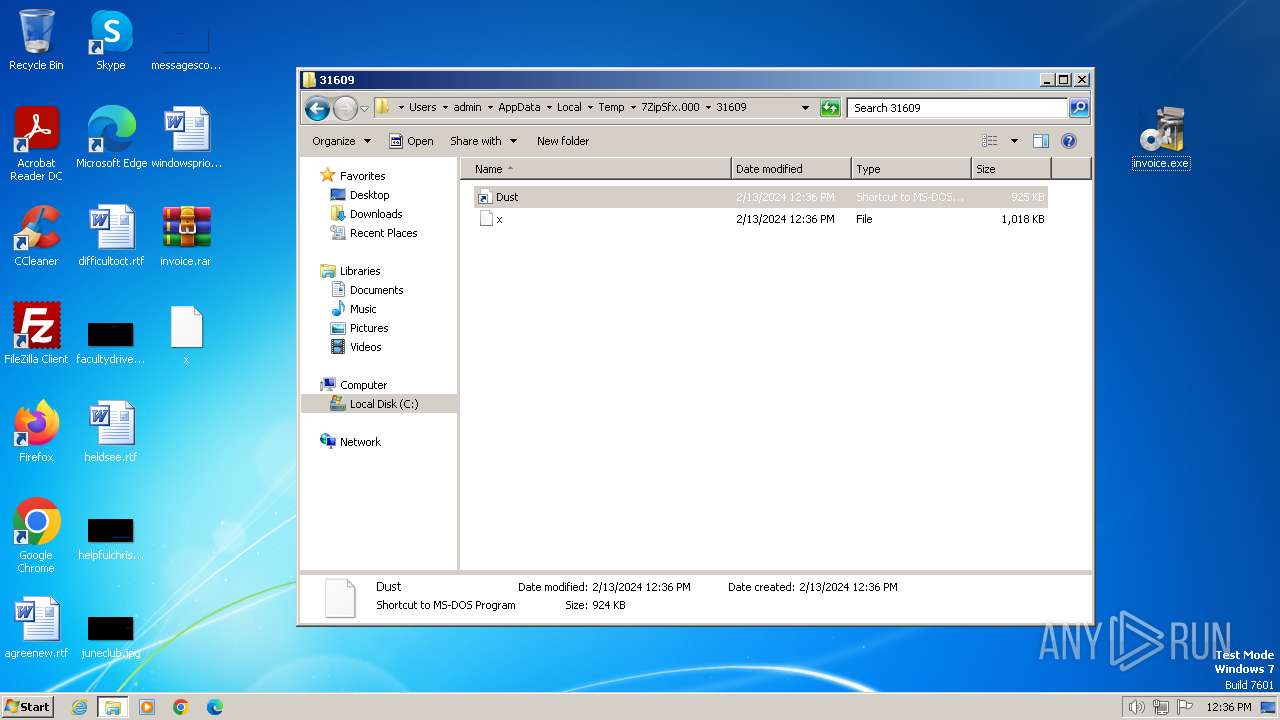The height and width of the screenshot is (720, 1280).
Task: Select the file named x in the list
Action: (x=761, y=219)
